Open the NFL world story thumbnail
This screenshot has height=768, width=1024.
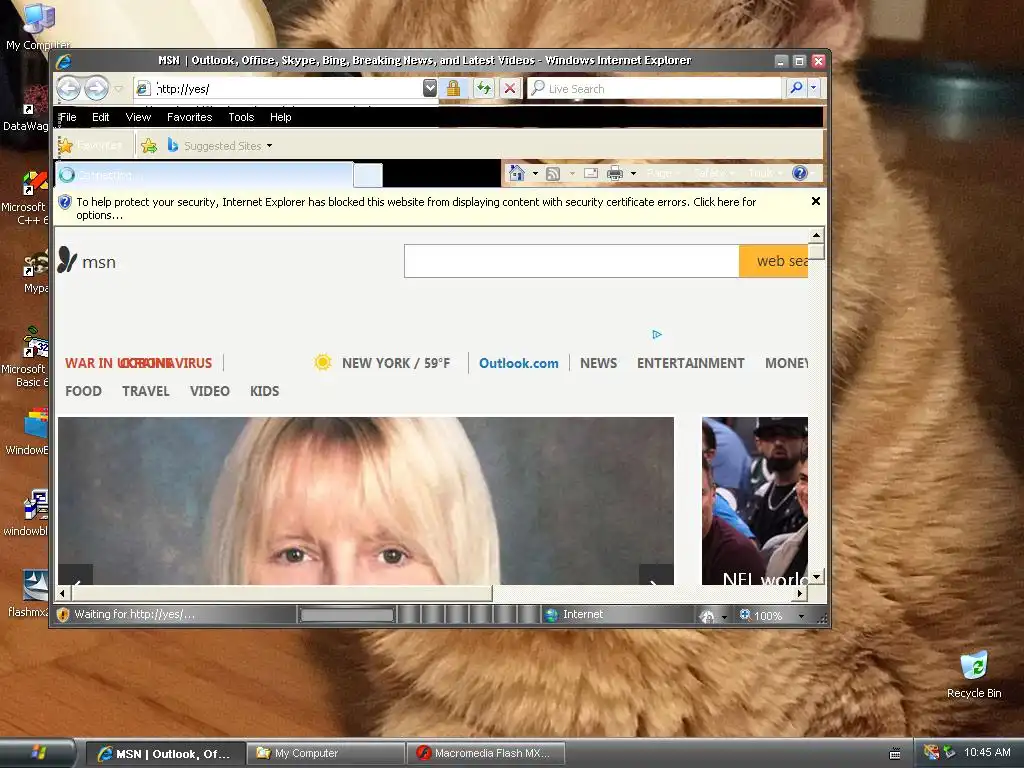(x=755, y=501)
